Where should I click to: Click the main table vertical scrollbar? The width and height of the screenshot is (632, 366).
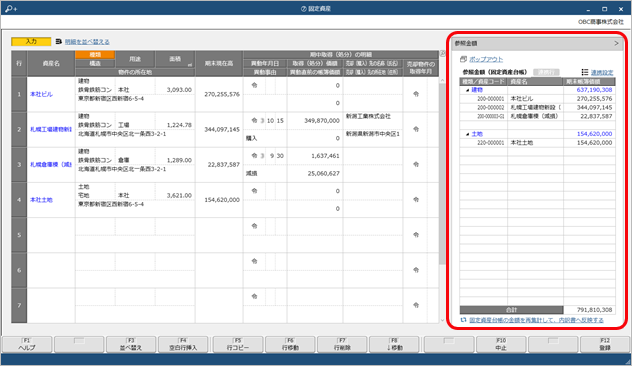coord(442,173)
